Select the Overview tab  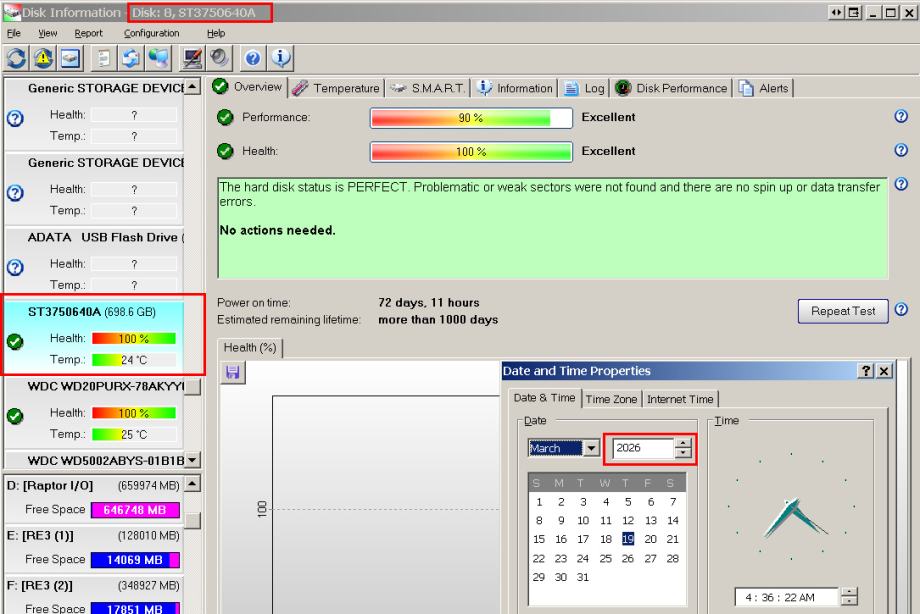click(248, 87)
